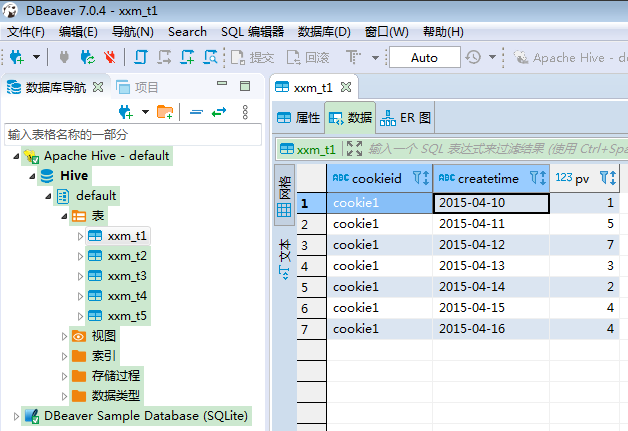Click the connect plug icon in main toolbar
This screenshot has width=628, height=431.
pos(64,57)
